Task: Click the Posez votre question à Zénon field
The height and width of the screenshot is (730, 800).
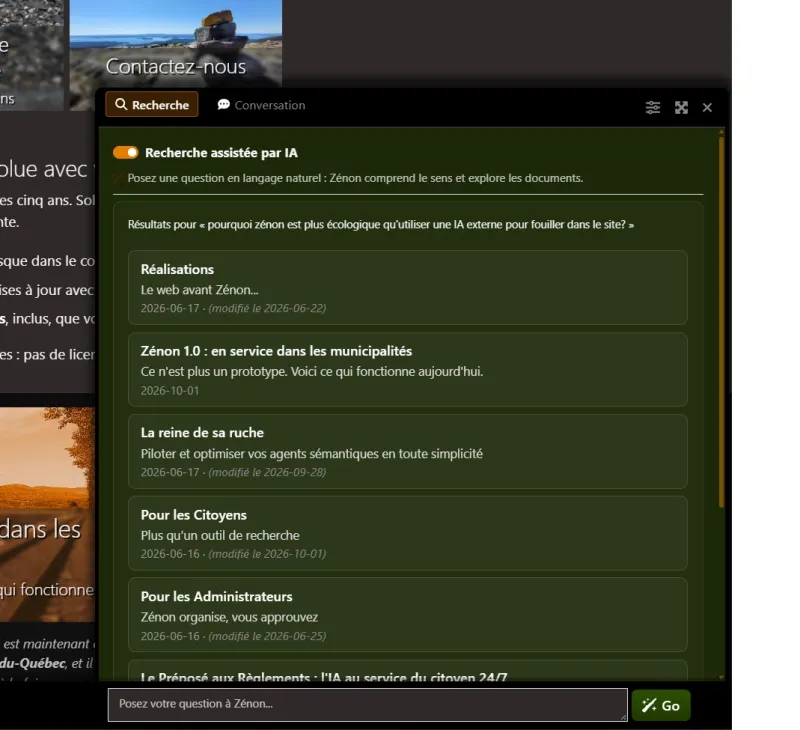Action: pos(367,704)
